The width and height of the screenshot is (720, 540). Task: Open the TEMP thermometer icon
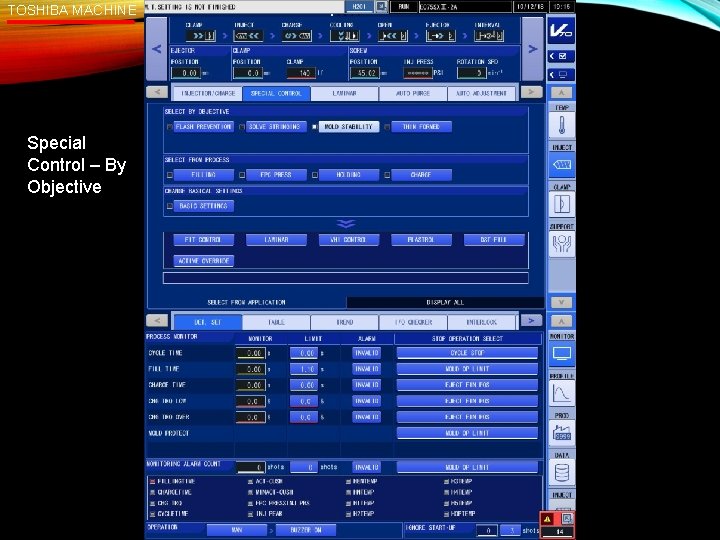tap(561, 124)
